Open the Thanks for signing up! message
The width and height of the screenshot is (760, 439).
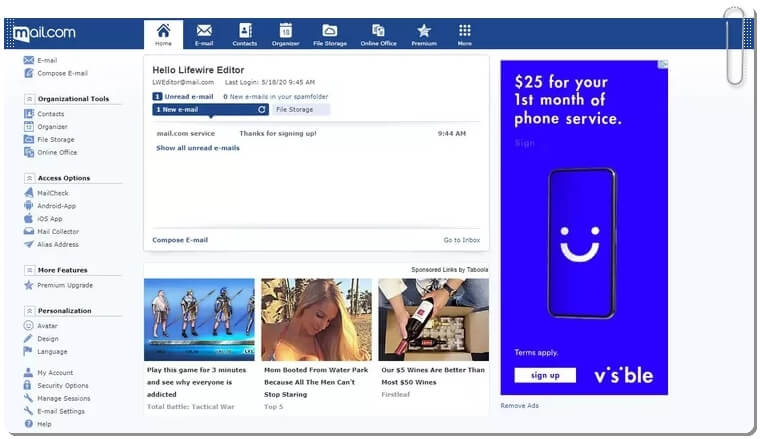tap(278, 133)
